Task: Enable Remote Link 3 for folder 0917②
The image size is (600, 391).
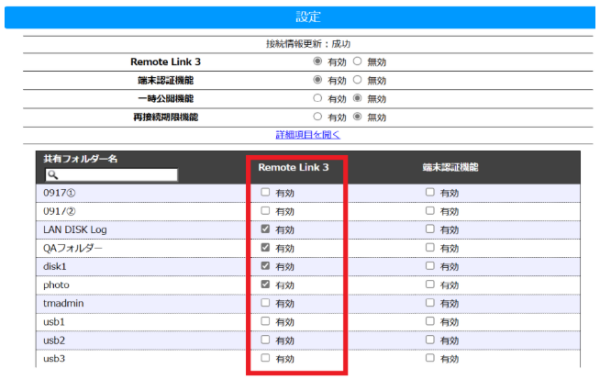Action: [x=265, y=210]
